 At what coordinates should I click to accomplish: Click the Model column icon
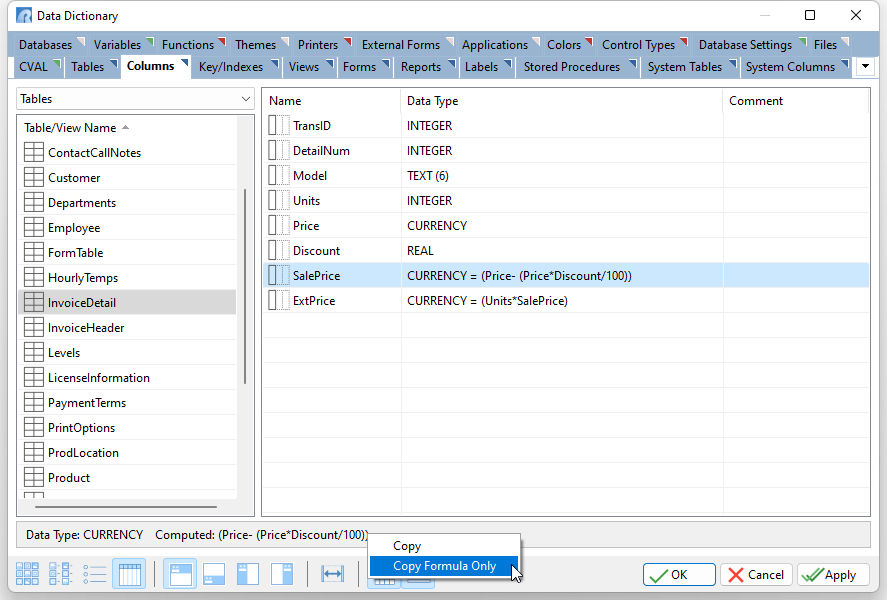pyautogui.click(x=278, y=175)
